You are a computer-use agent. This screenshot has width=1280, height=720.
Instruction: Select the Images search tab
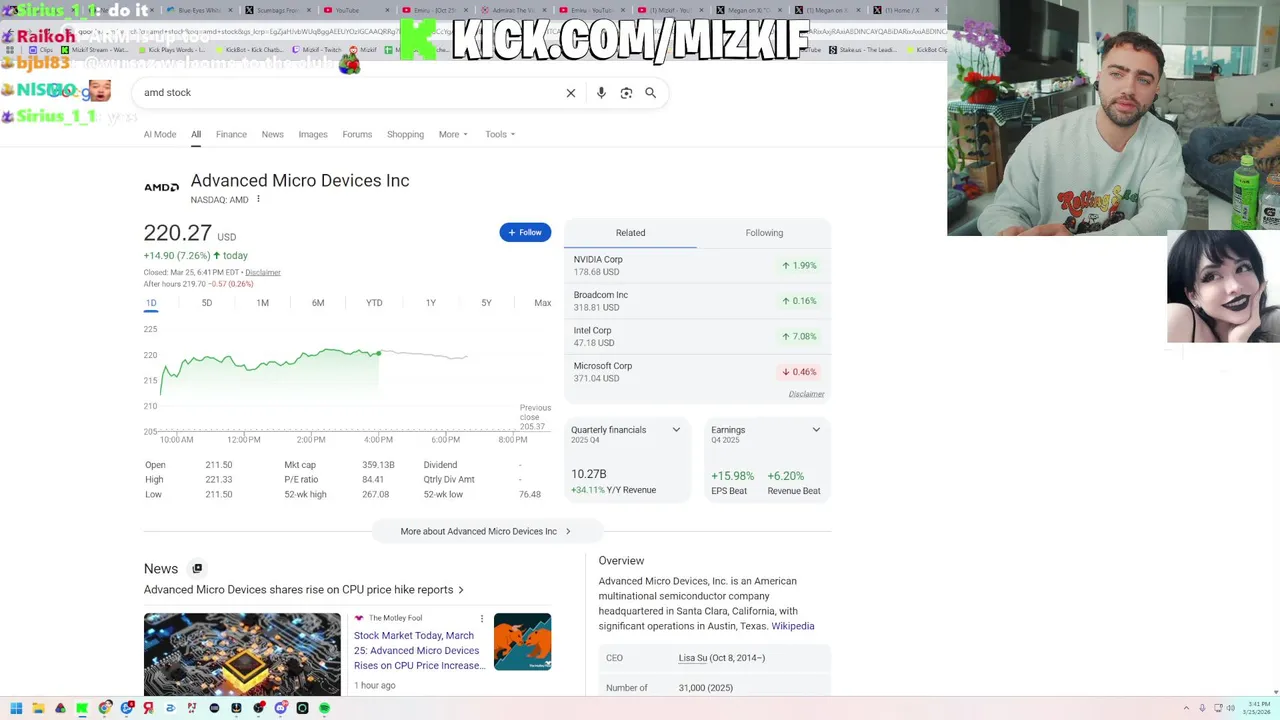click(313, 134)
